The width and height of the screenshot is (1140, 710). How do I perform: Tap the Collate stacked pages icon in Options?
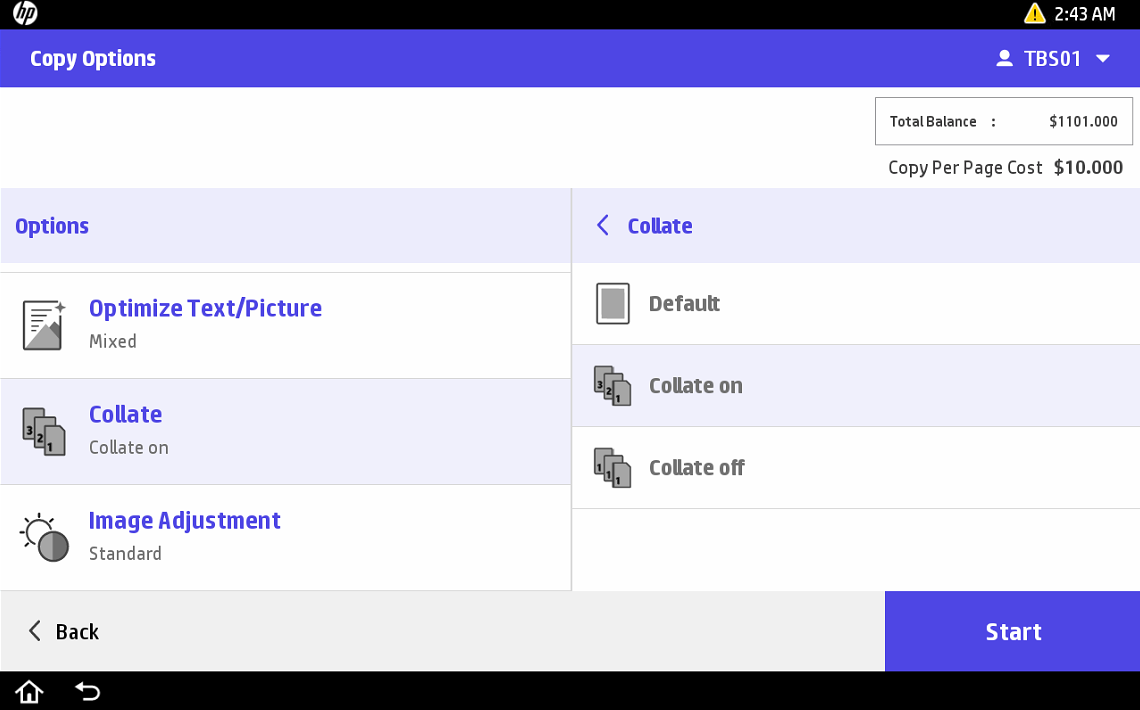point(44,431)
